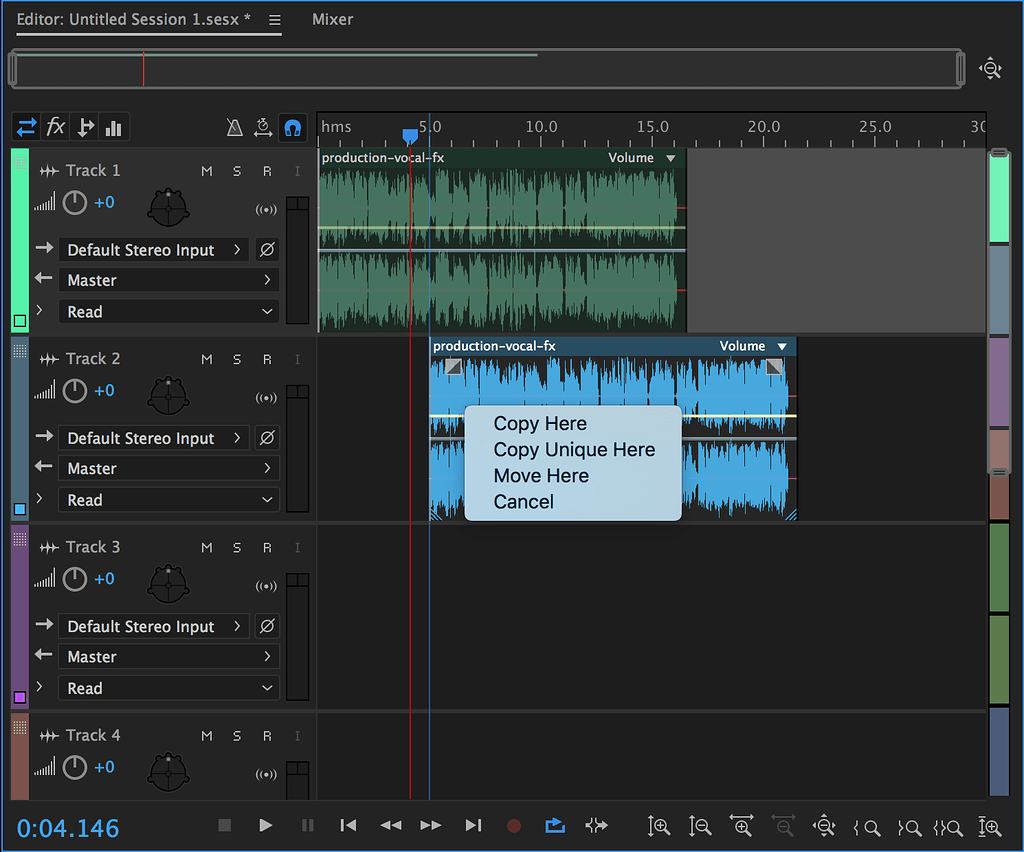Click the skip selection timer icon
Screen dimensions: 1024x852
(x=263, y=127)
